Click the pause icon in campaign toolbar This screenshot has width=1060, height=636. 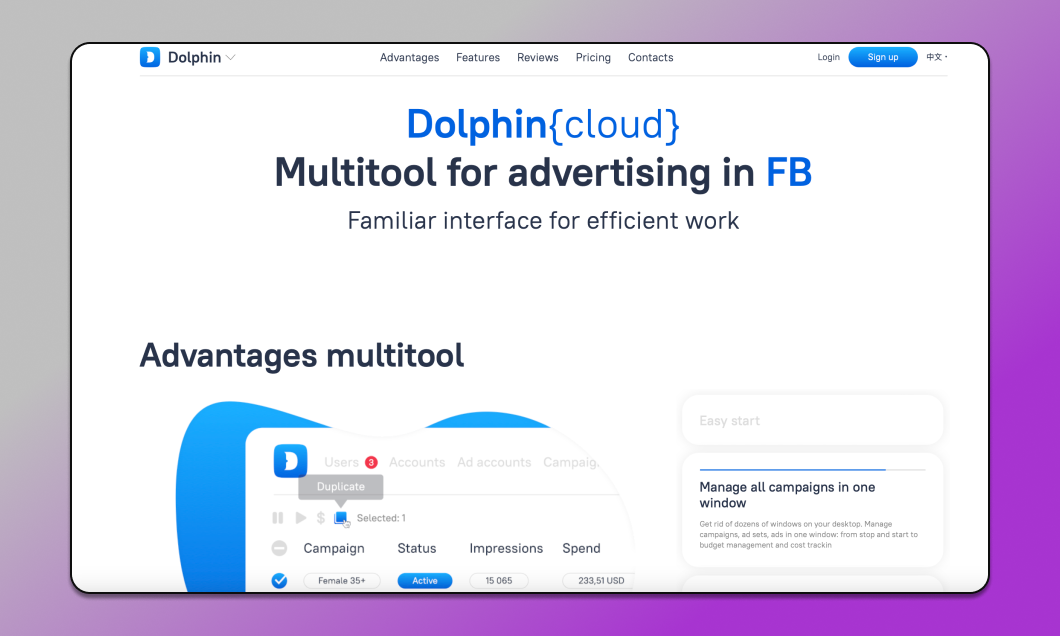278,518
